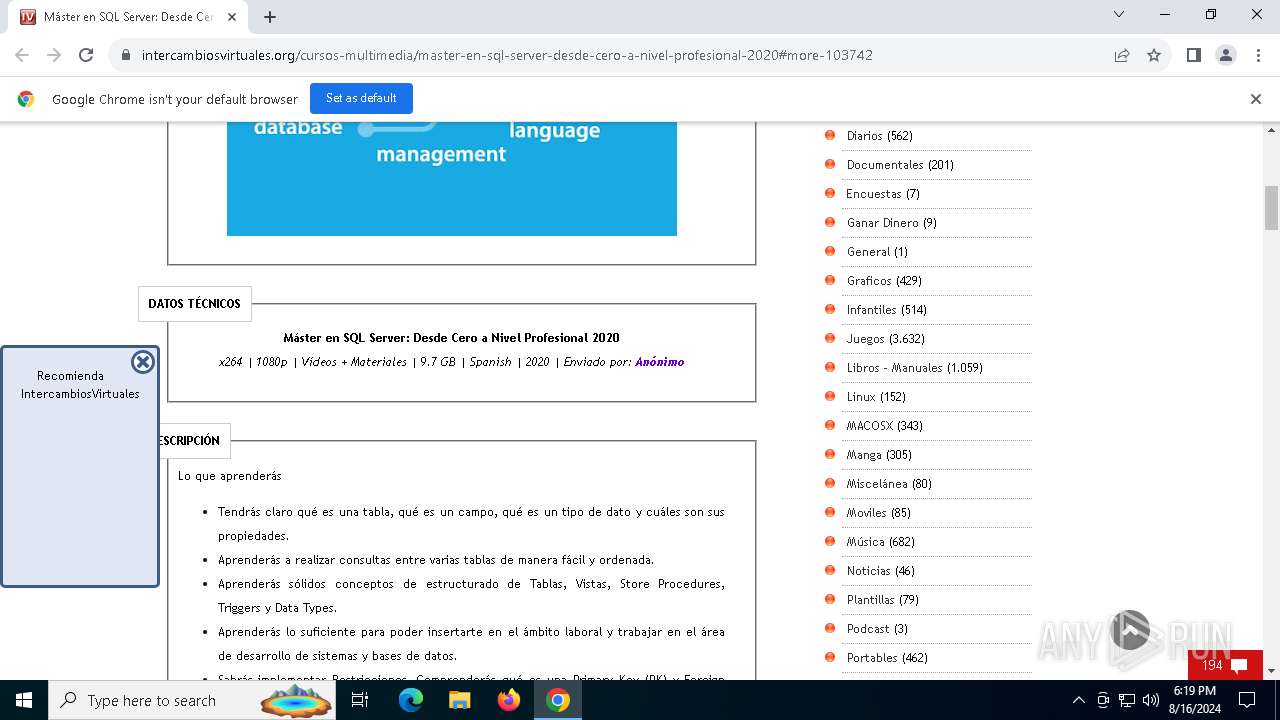Open the Anónimo author link
Screen dimensions: 1280x720
[659, 362]
